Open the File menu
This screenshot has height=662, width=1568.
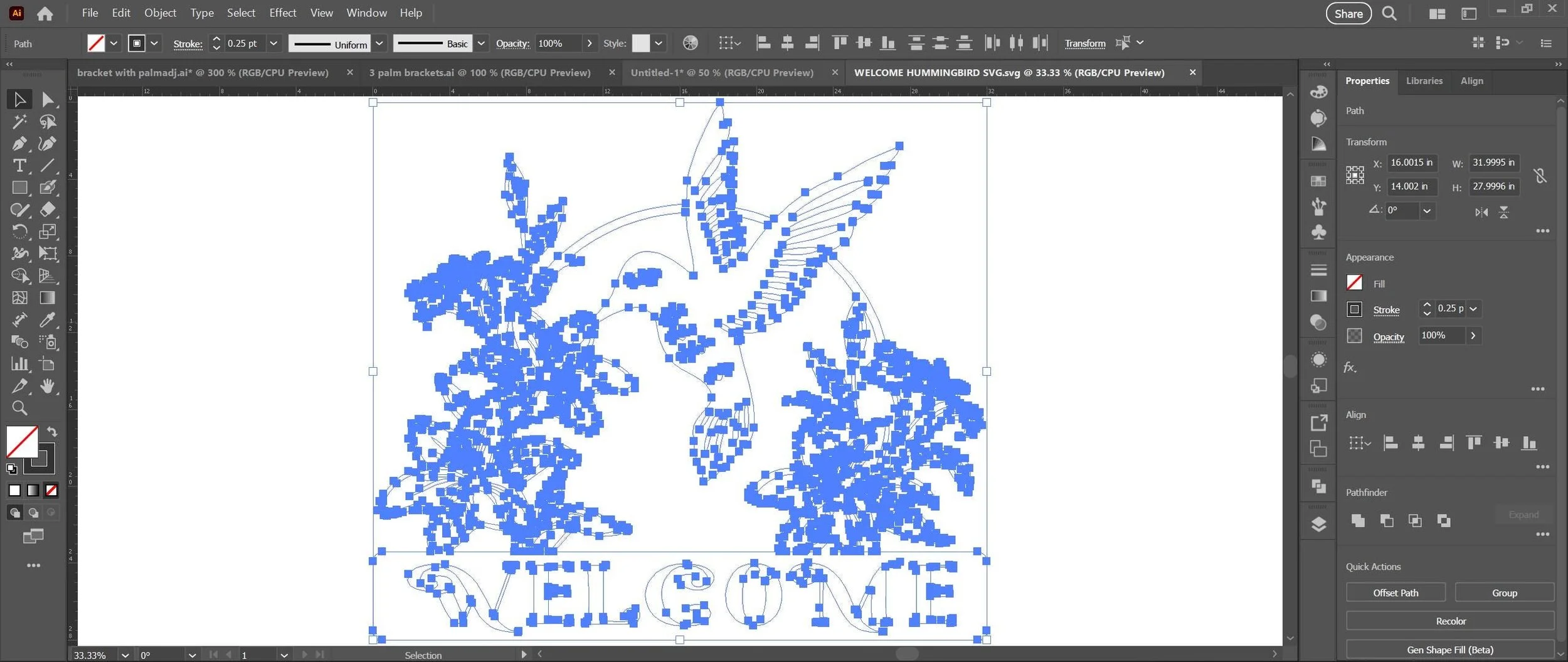click(x=90, y=13)
